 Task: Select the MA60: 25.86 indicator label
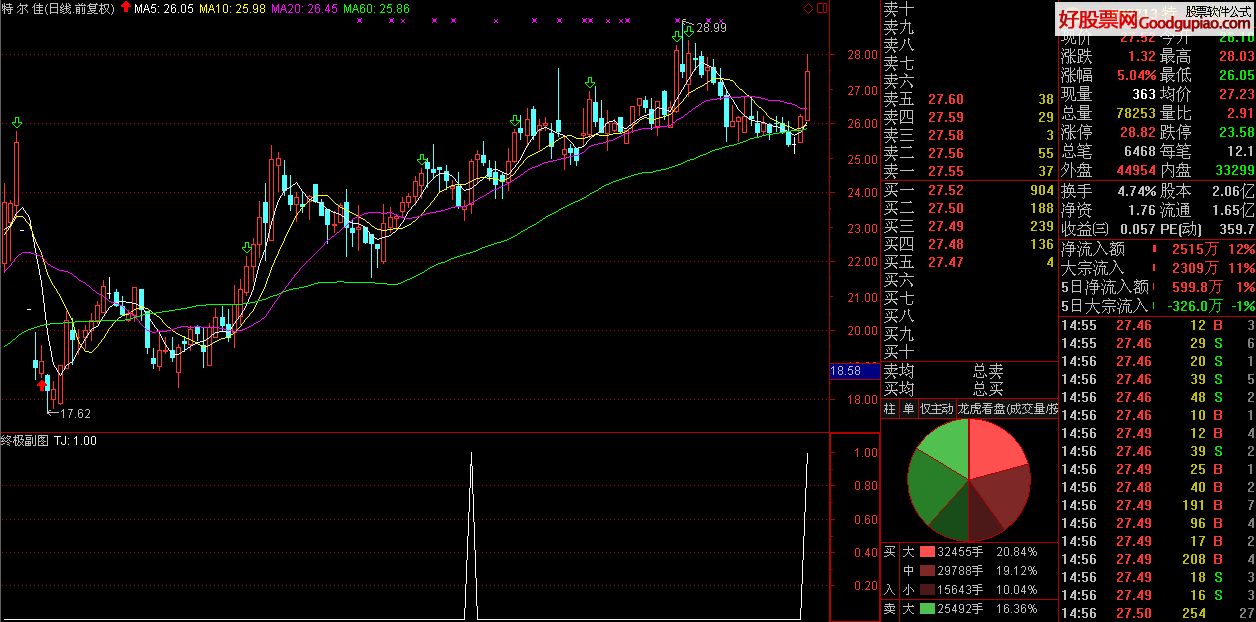click(x=376, y=8)
